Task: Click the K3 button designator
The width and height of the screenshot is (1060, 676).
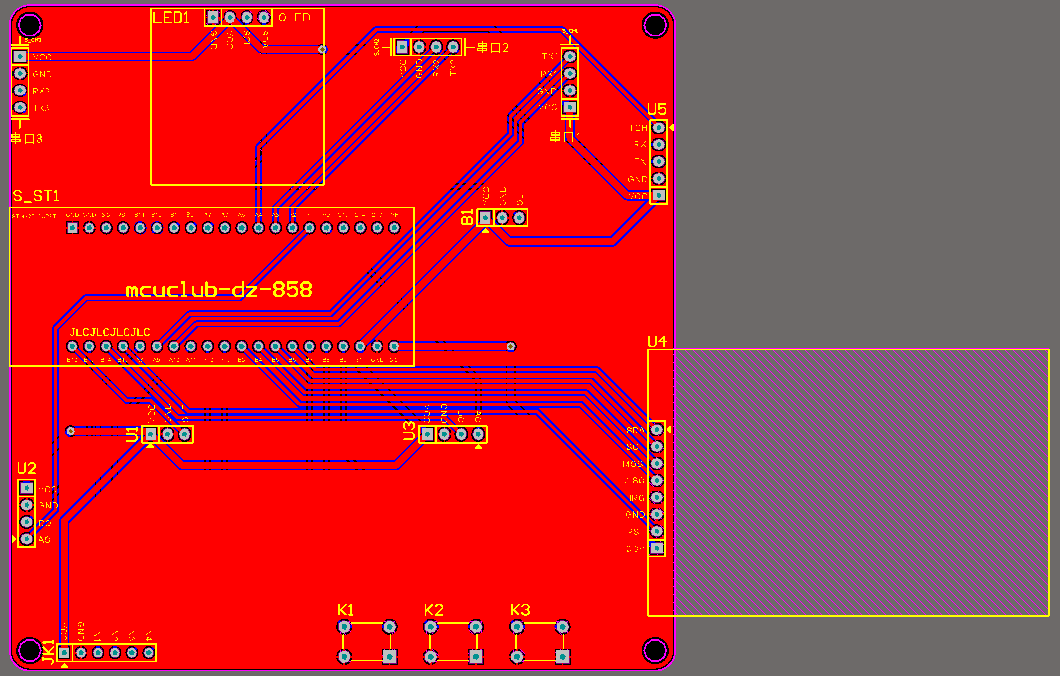Action: 520,610
